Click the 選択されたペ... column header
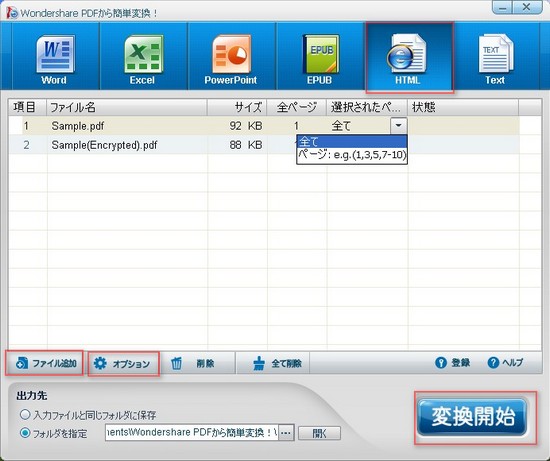This screenshot has height=461, width=550. pos(367,107)
